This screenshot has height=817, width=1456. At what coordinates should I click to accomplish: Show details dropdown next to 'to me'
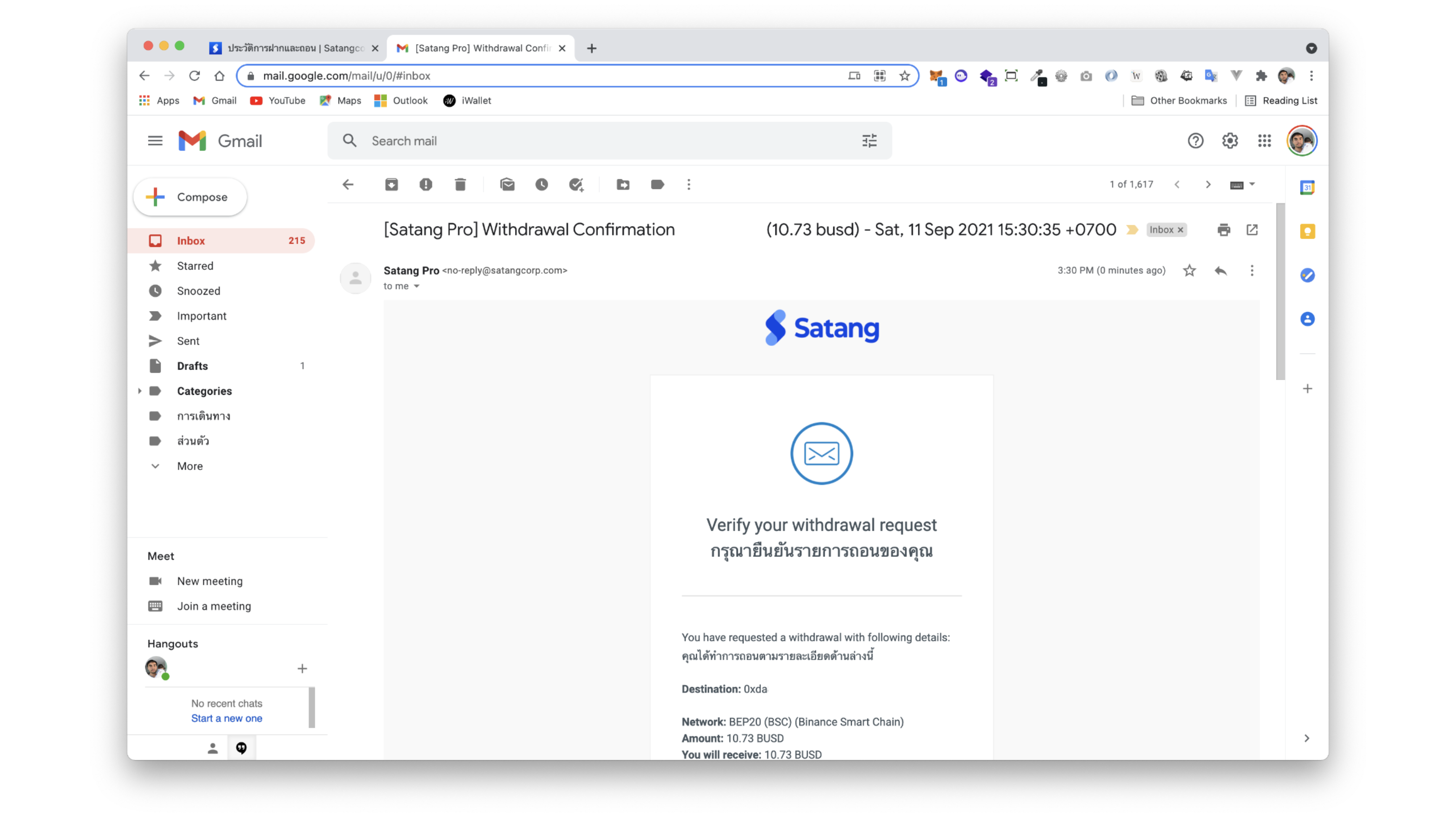pyautogui.click(x=417, y=286)
